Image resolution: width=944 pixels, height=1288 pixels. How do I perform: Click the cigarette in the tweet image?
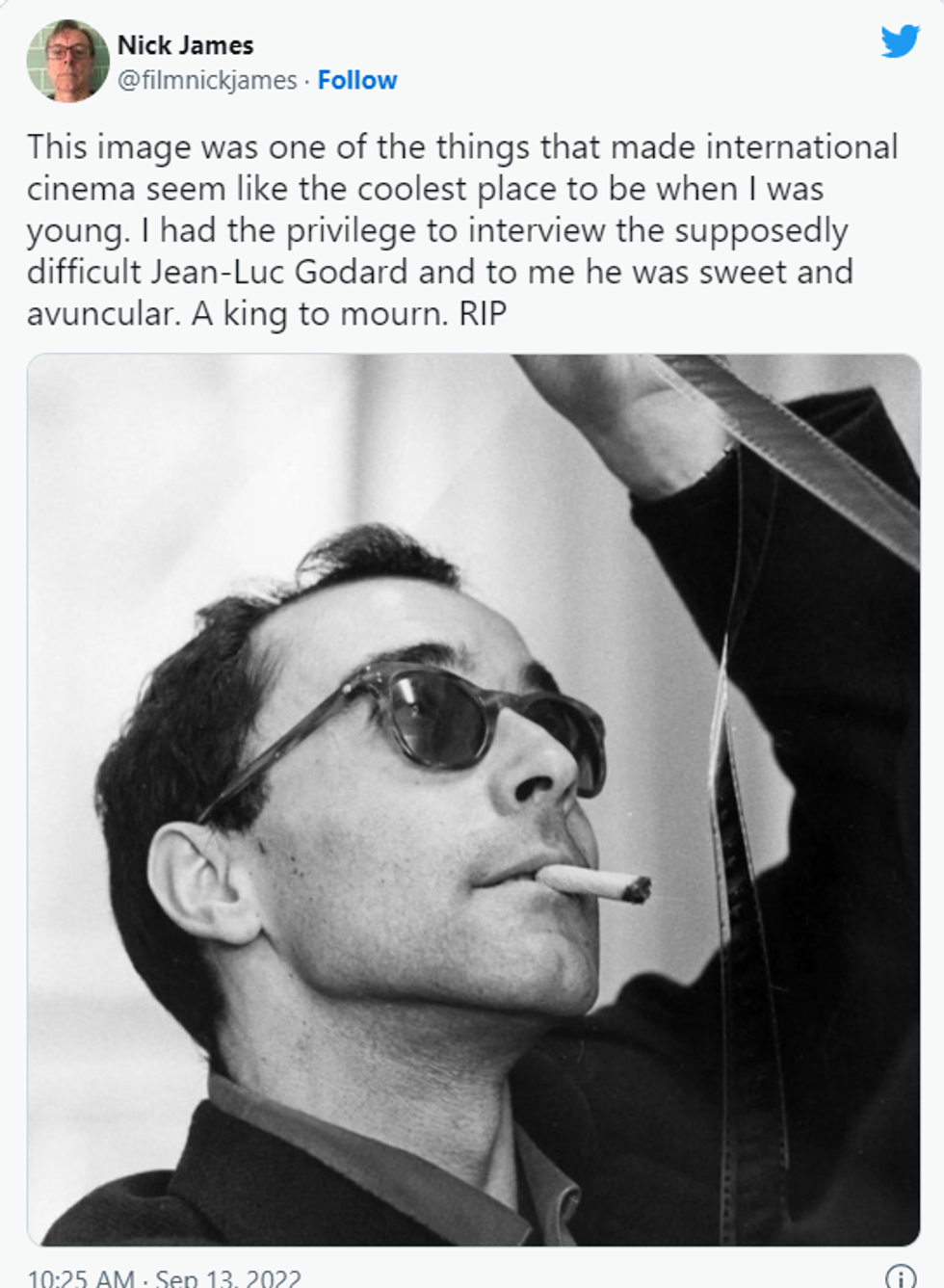pos(593,881)
